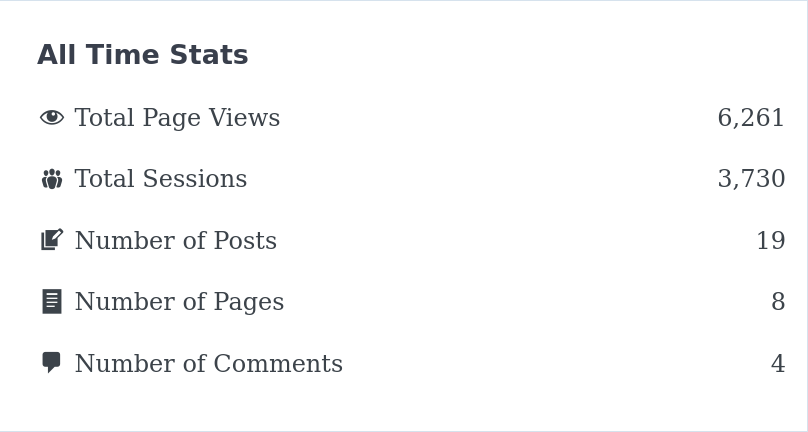Open the Number of Comments label
The image size is (808, 432).
(x=209, y=363)
